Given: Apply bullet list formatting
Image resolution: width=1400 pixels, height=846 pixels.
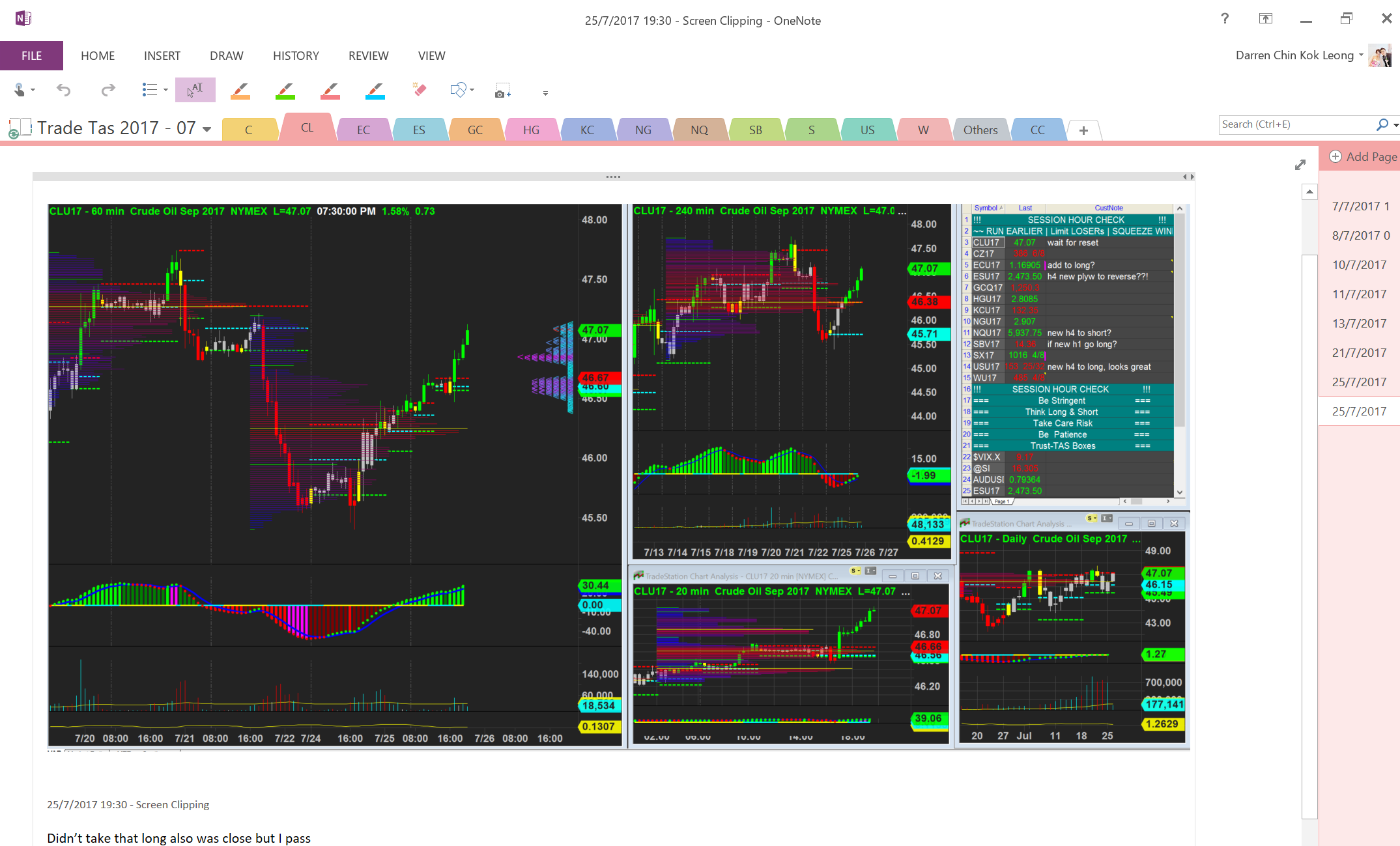Looking at the screenshot, I should click(x=150, y=90).
